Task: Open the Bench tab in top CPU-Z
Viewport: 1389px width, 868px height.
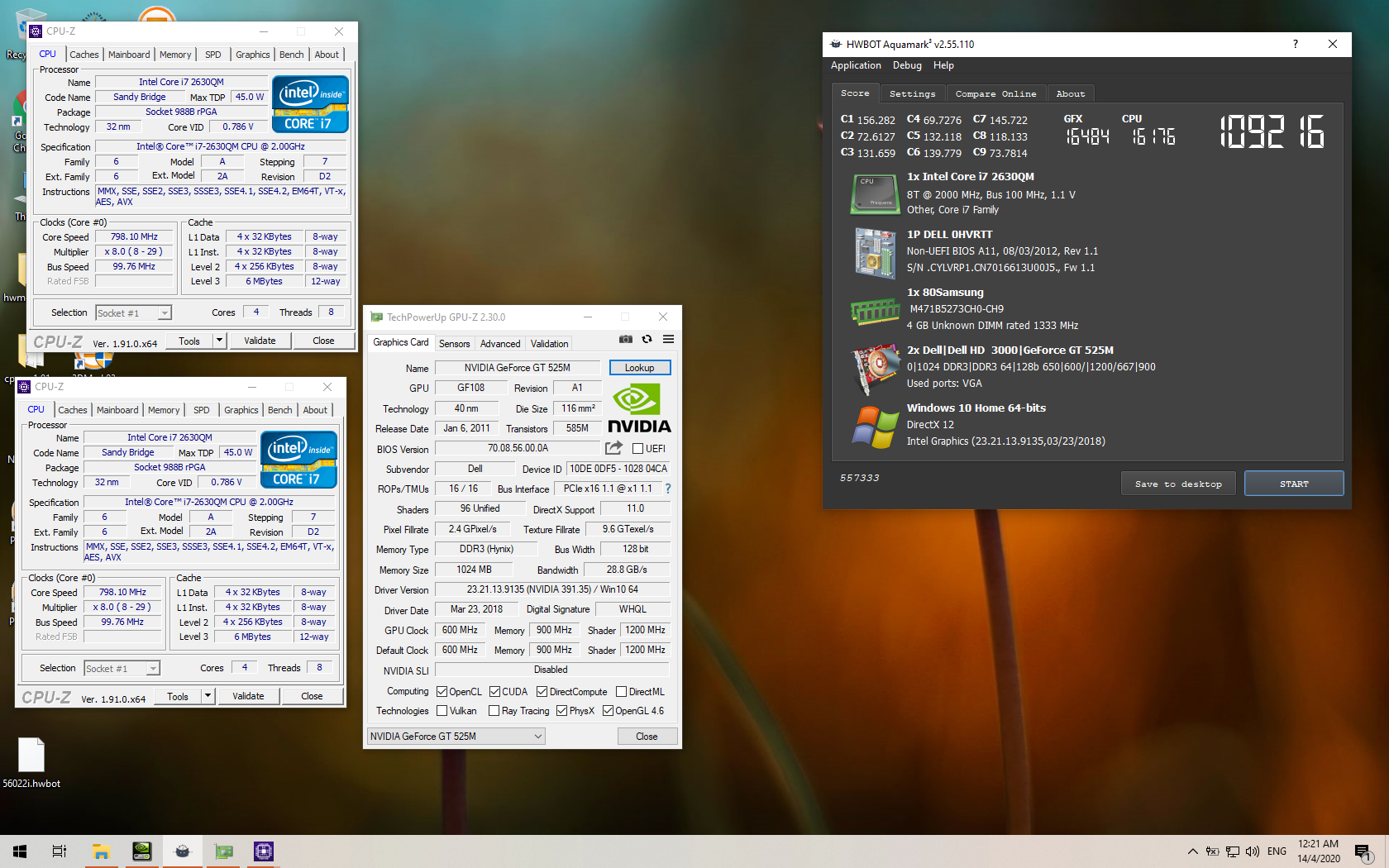Action: 291,55
